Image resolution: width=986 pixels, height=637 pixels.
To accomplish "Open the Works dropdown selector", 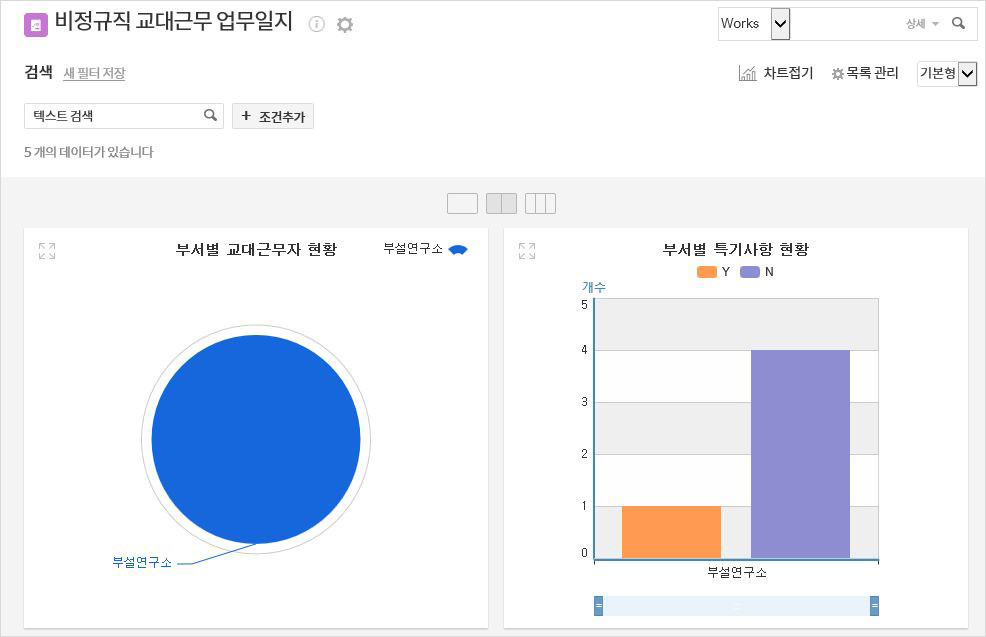I will (x=780, y=23).
